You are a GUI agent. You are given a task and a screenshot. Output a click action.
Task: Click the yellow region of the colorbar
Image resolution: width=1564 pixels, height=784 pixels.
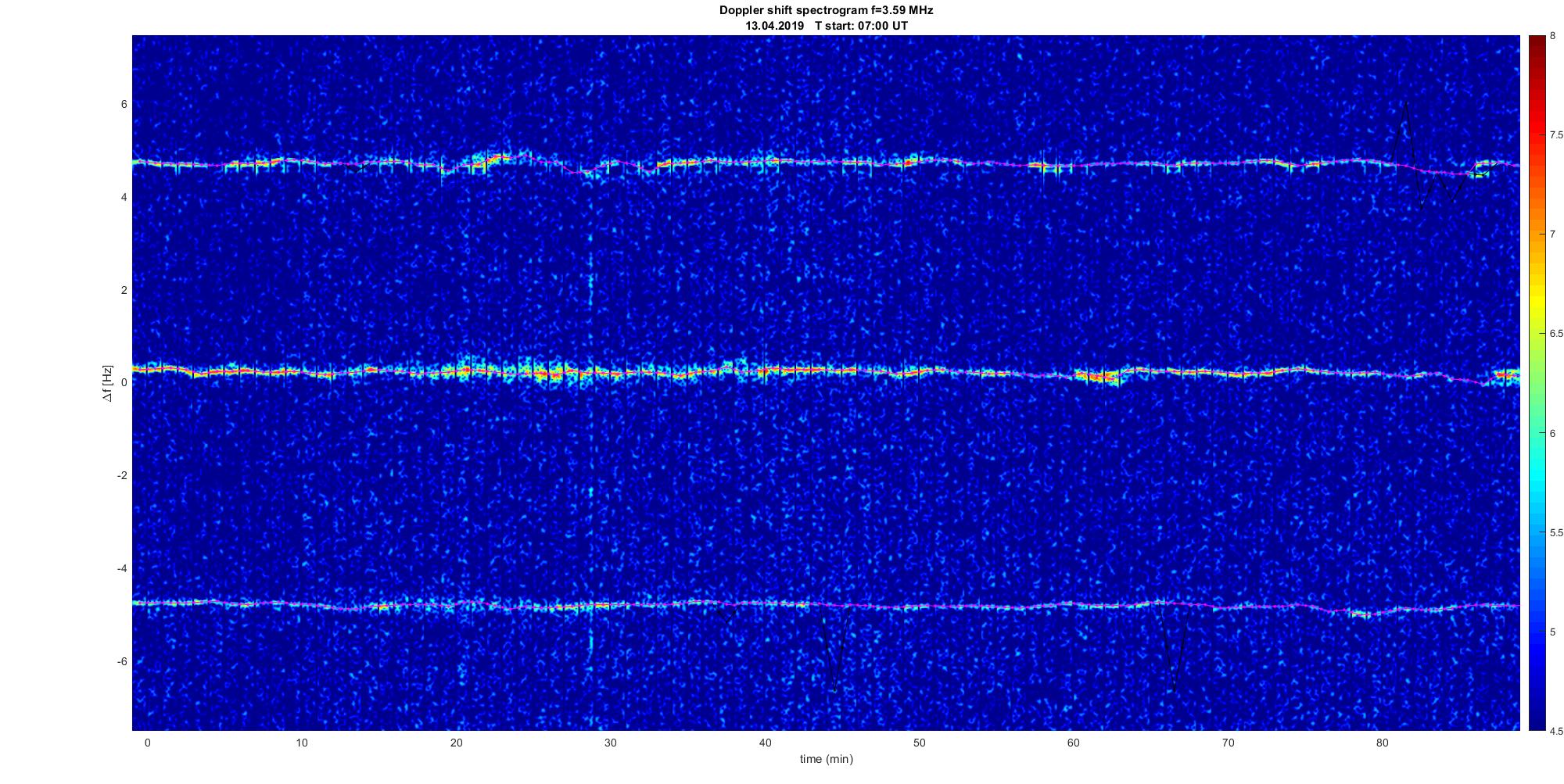(x=1537, y=301)
